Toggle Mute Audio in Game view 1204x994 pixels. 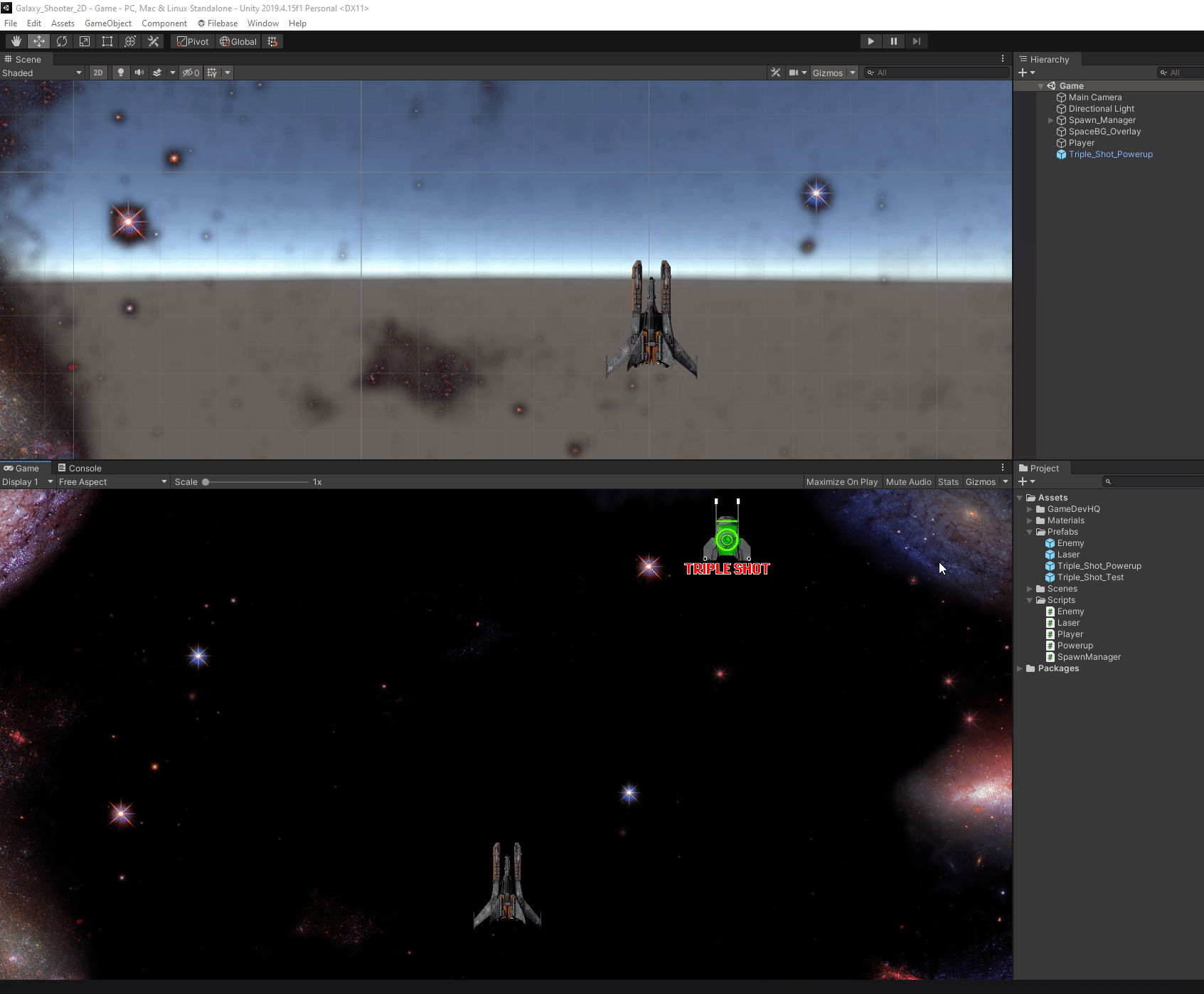tap(908, 481)
